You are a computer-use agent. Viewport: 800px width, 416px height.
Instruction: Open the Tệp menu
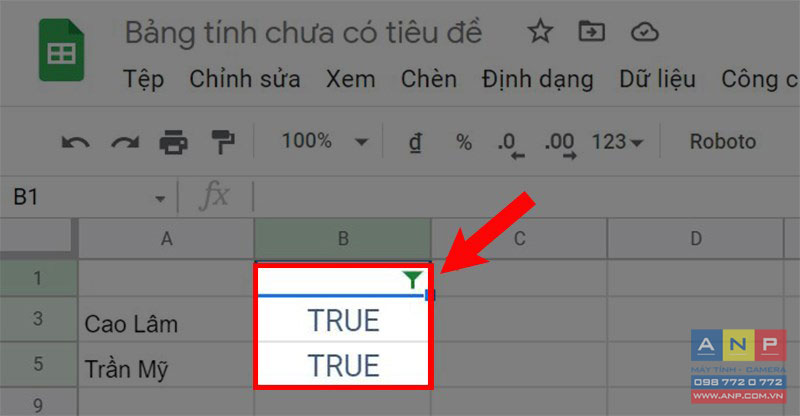tap(143, 79)
